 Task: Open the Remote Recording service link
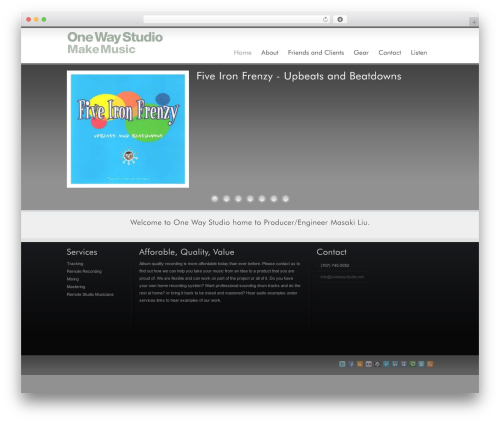pos(84,271)
